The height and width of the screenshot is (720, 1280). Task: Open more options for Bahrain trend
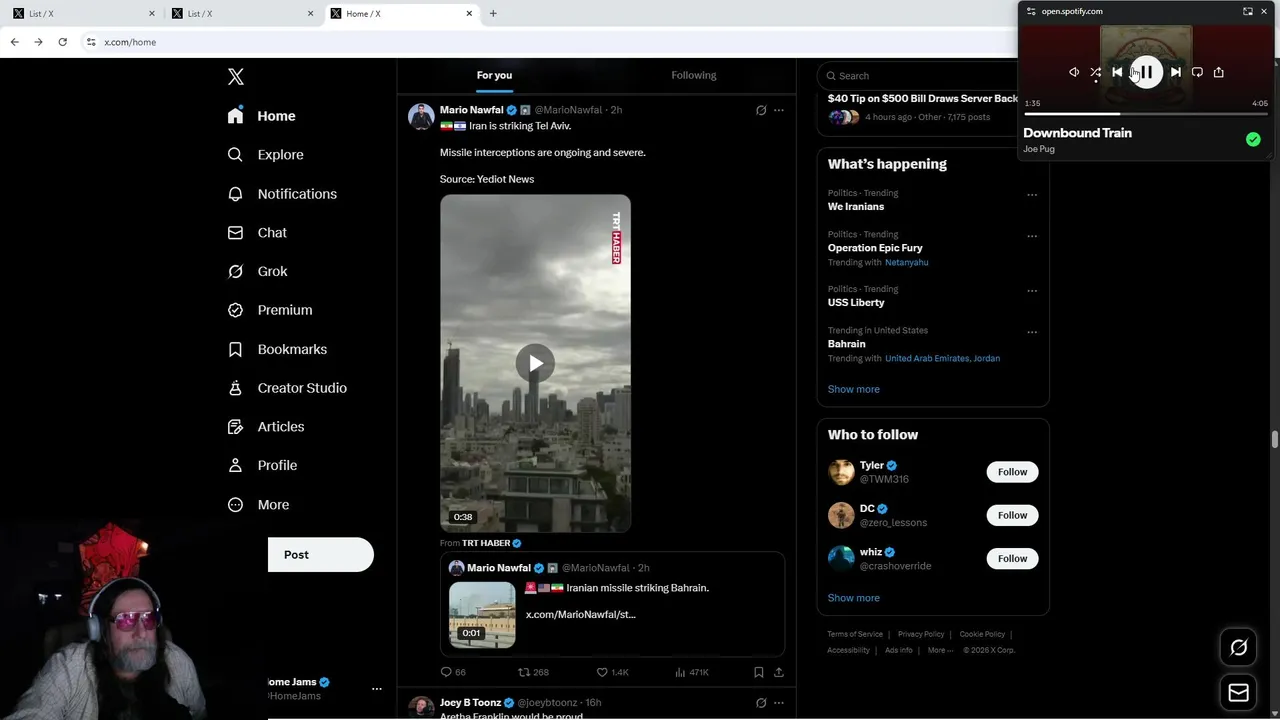pos(1032,332)
